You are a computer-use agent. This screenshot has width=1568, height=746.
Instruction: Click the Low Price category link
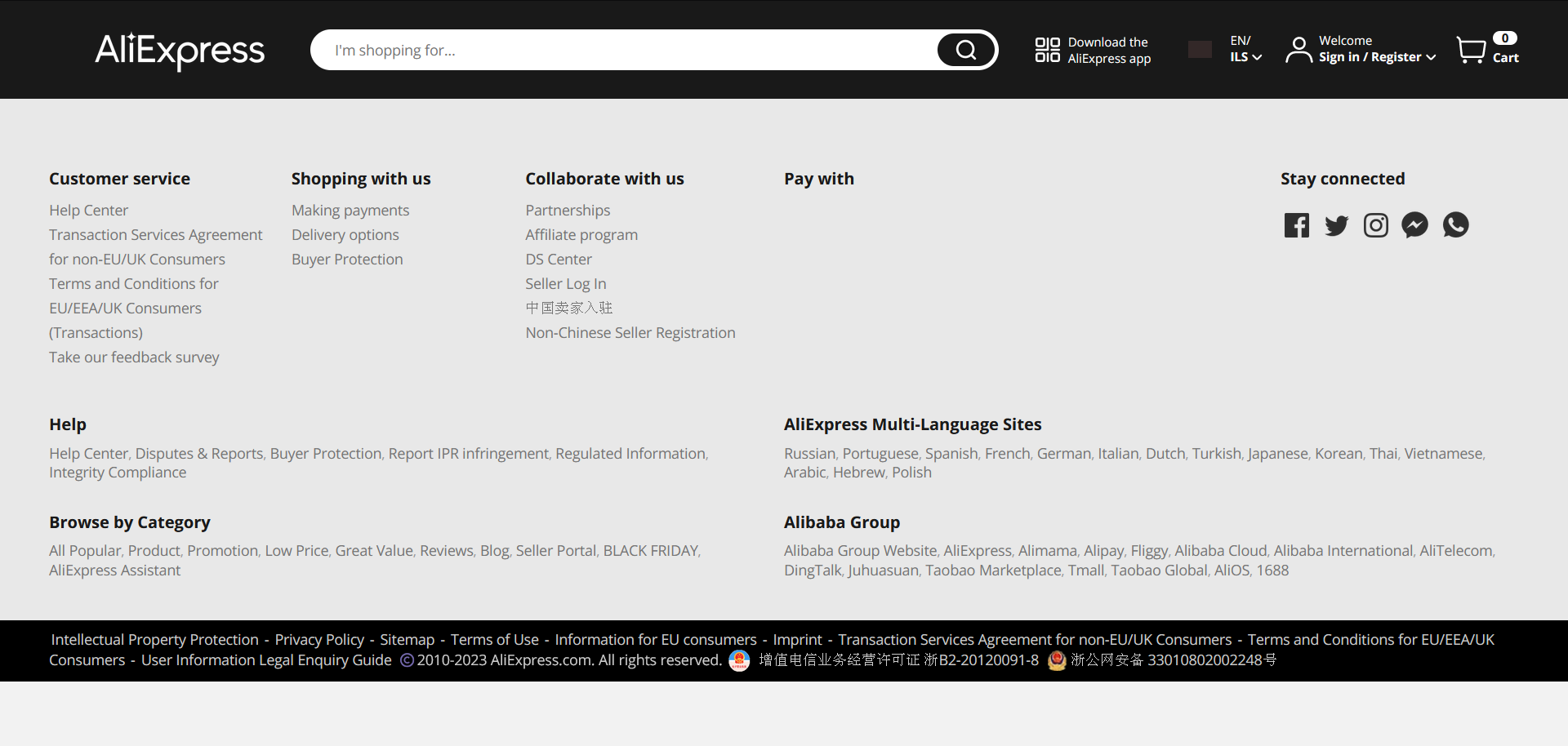click(296, 551)
